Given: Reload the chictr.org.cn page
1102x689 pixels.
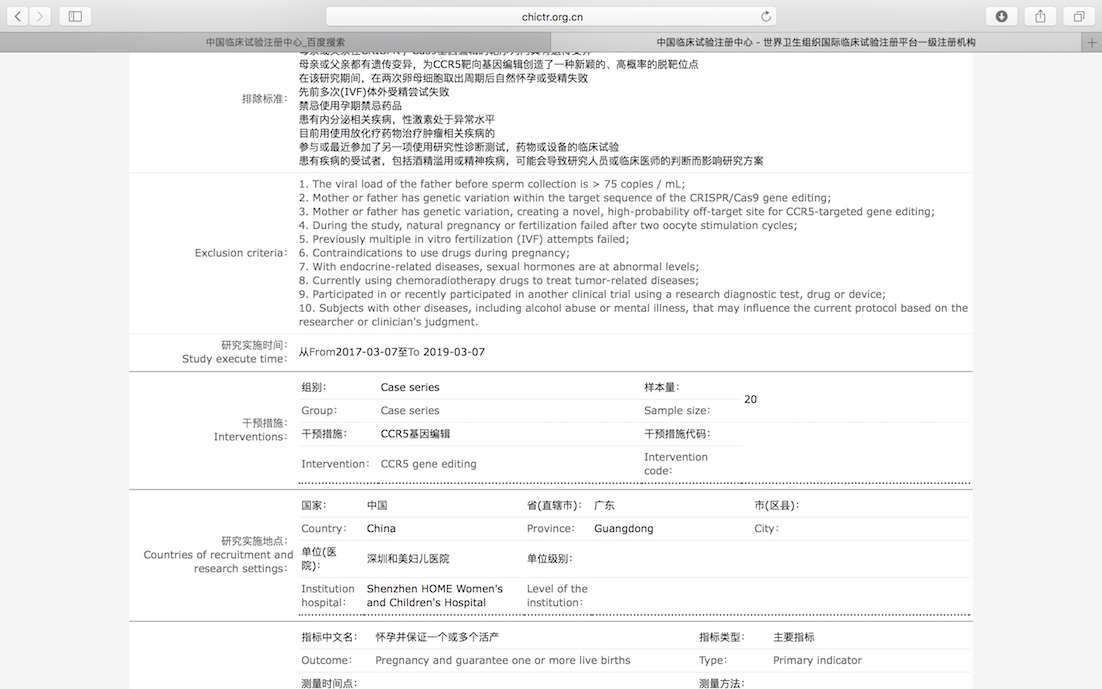Looking at the screenshot, I should 766,16.
